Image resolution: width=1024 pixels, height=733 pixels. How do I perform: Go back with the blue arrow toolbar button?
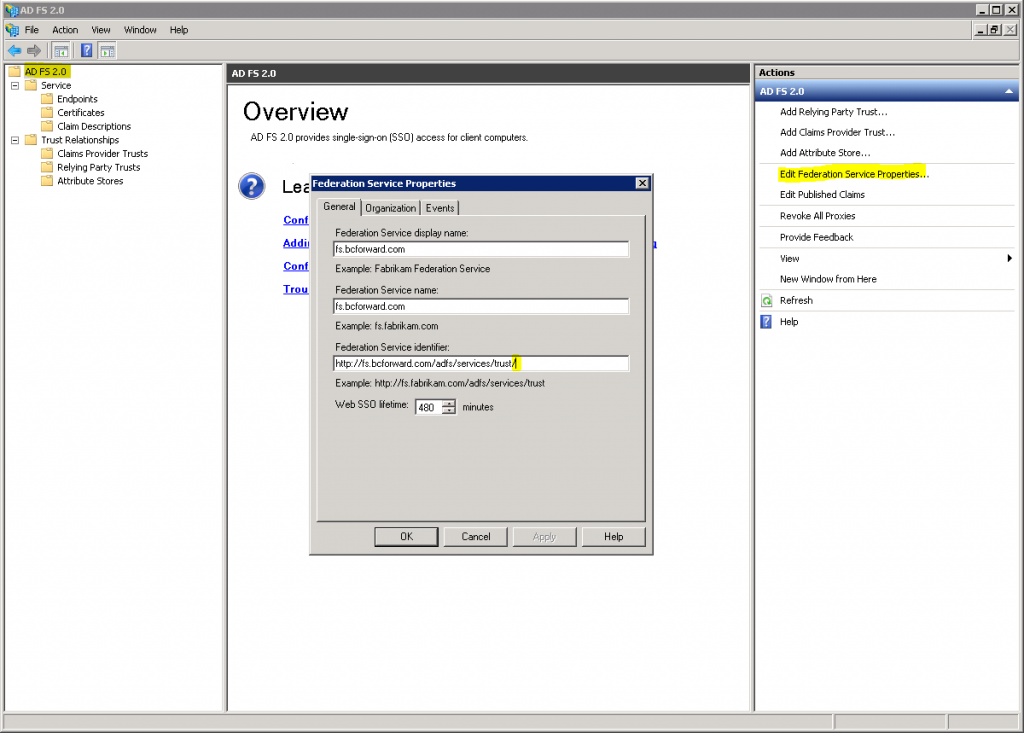point(14,51)
